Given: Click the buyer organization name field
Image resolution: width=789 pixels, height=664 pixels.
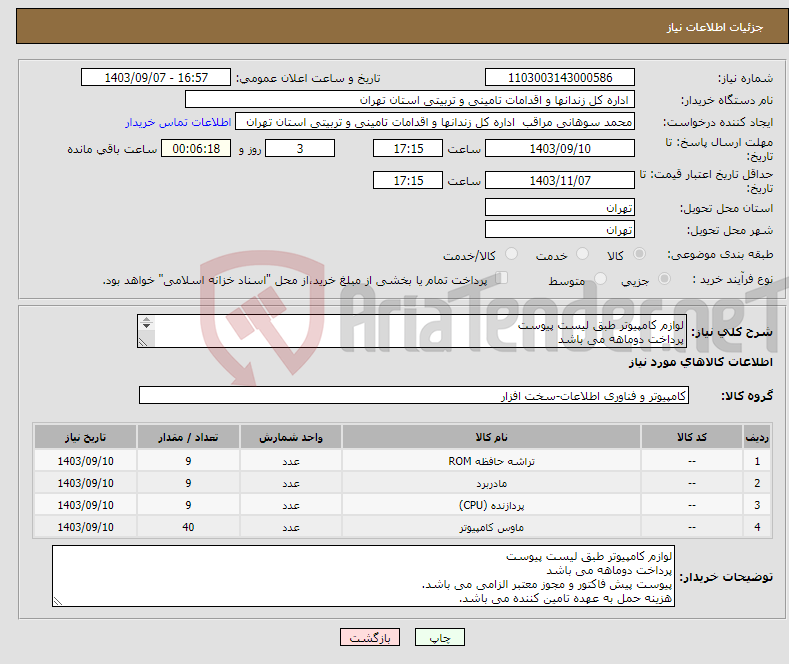Looking at the screenshot, I should pyautogui.click(x=410, y=100).
